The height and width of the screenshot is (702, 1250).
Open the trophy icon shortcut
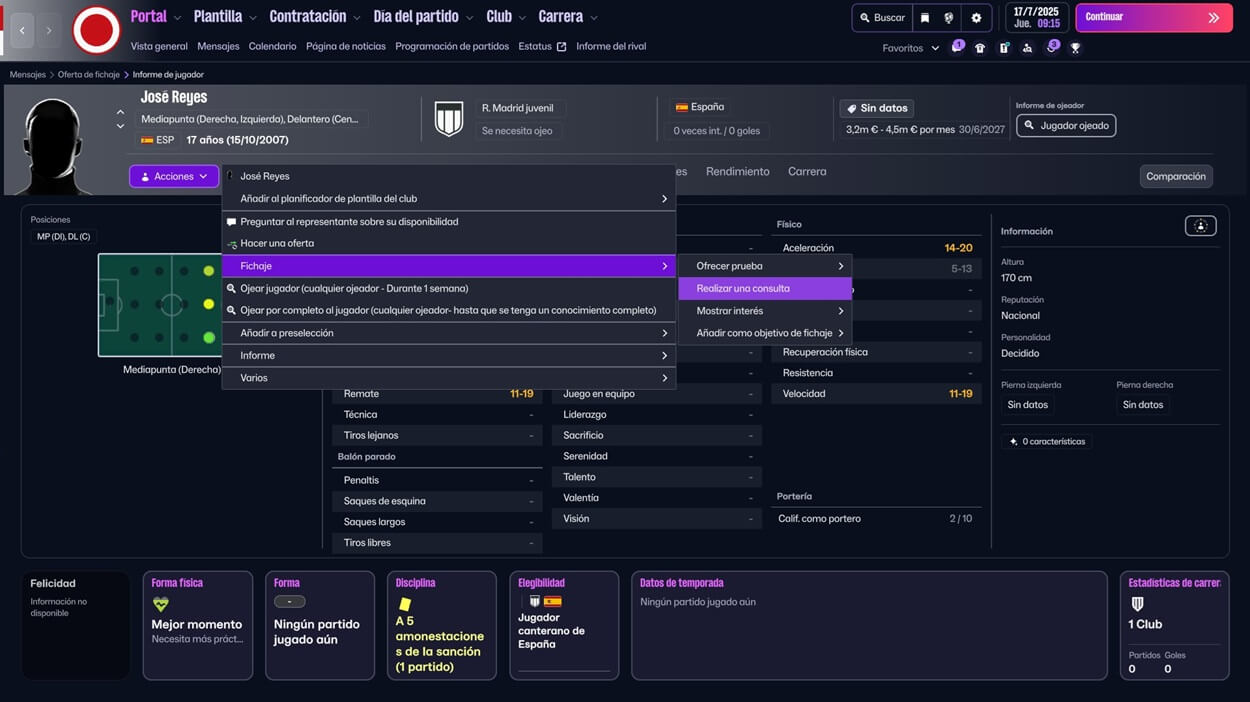1075,48
